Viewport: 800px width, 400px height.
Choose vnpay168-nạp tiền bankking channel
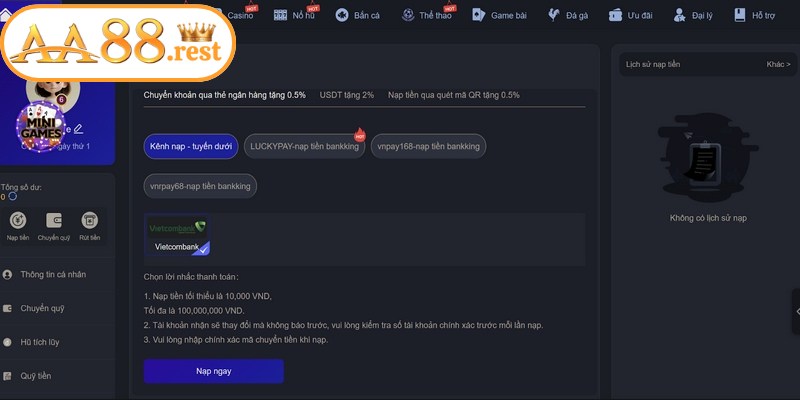pyautogui.click(x=429, y=146)
